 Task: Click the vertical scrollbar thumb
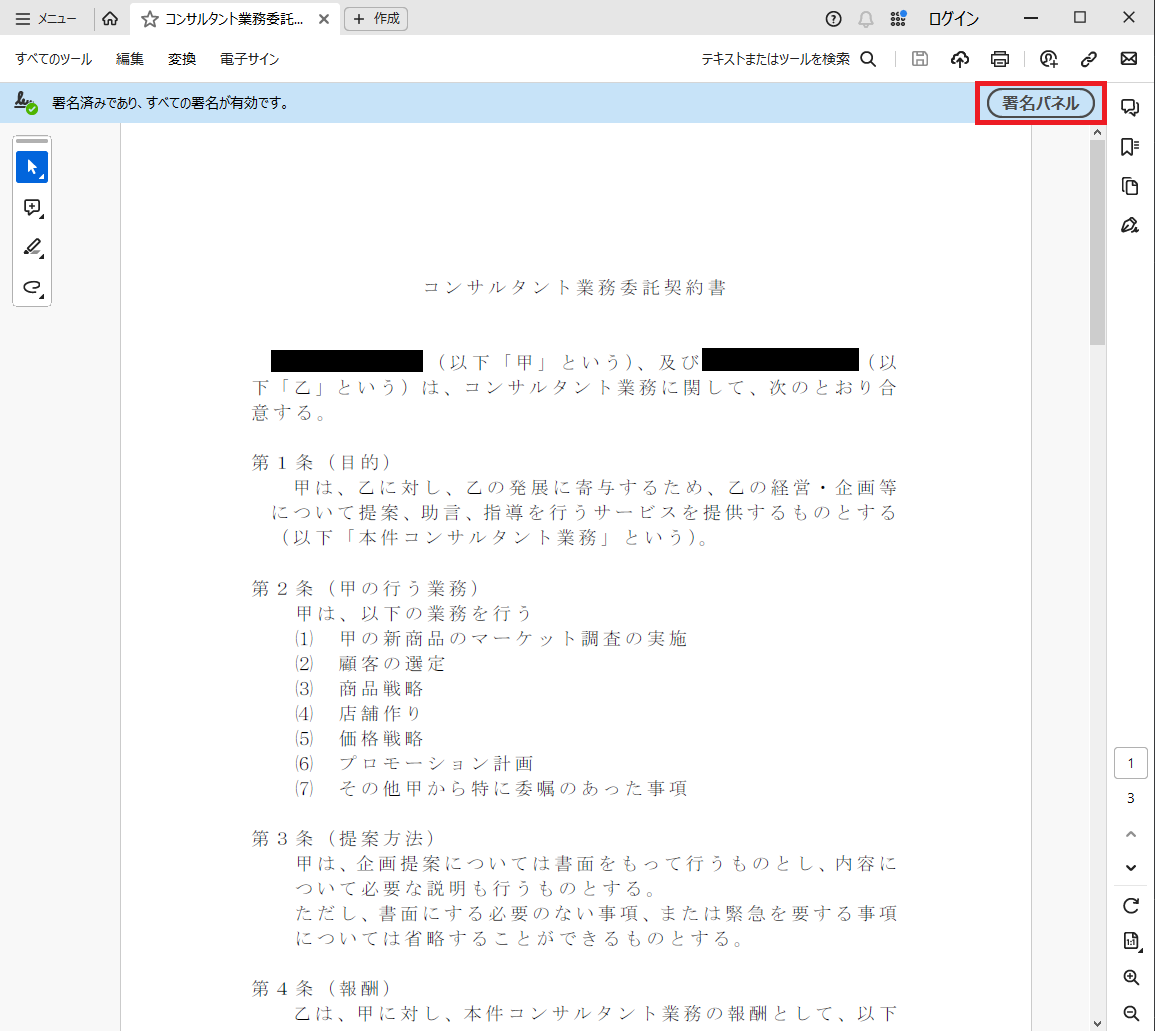coord(1097,240)
